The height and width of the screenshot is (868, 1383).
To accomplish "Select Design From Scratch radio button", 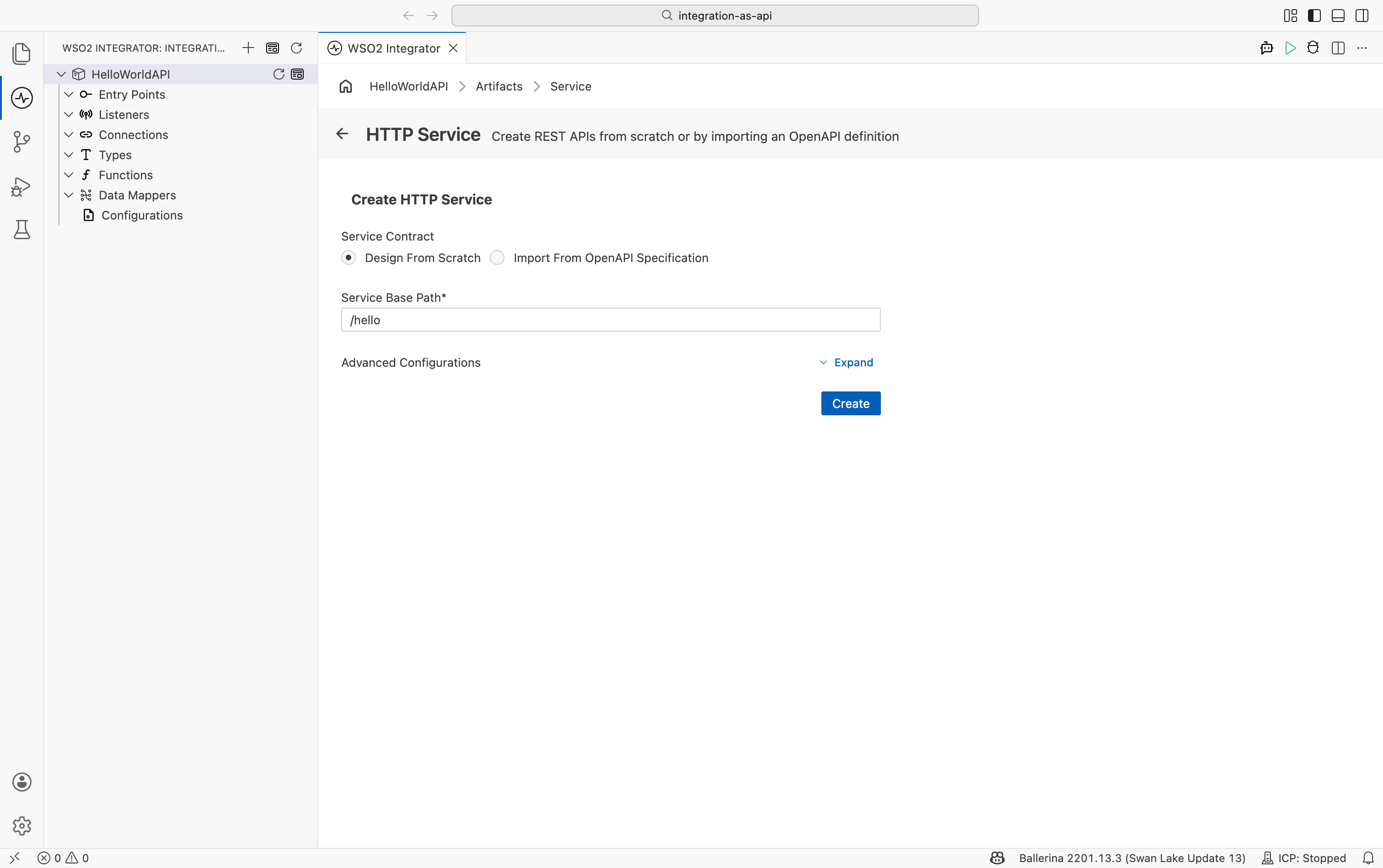I will tap(348, 258).
